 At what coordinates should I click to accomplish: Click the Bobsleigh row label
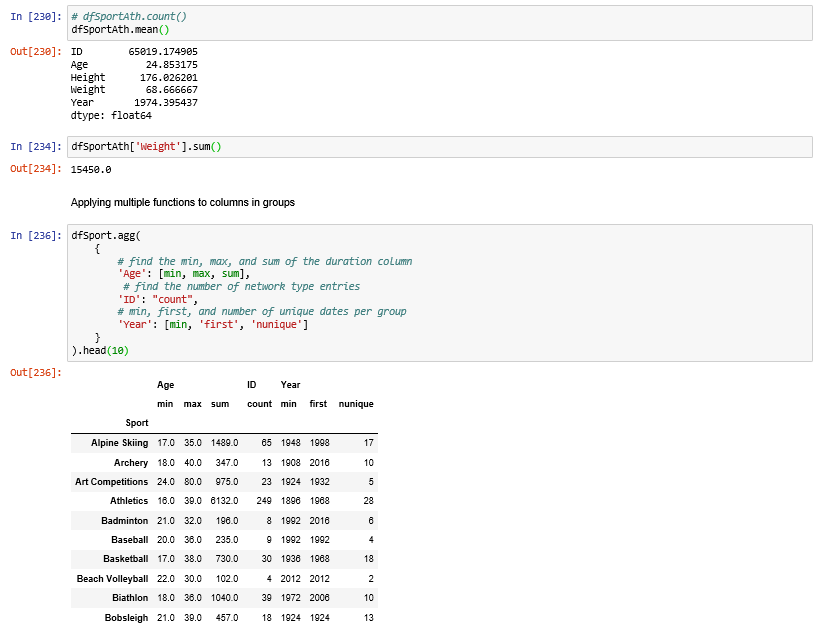coord(125,618)
